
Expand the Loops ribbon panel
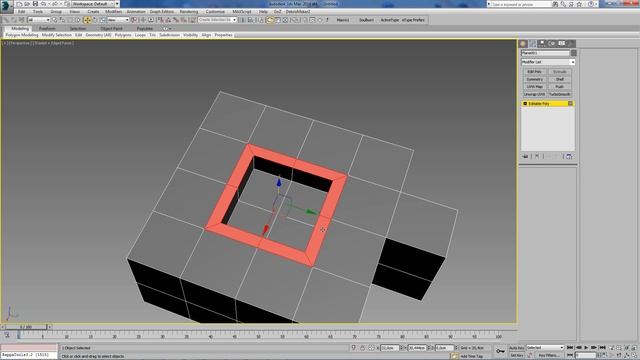pyautogui.click(x=140, y=35)
